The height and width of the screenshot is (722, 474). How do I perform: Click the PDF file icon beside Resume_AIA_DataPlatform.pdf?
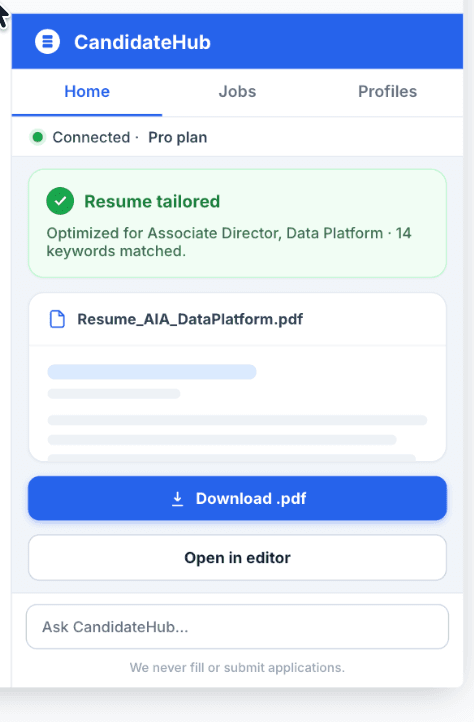click(57, 319)
